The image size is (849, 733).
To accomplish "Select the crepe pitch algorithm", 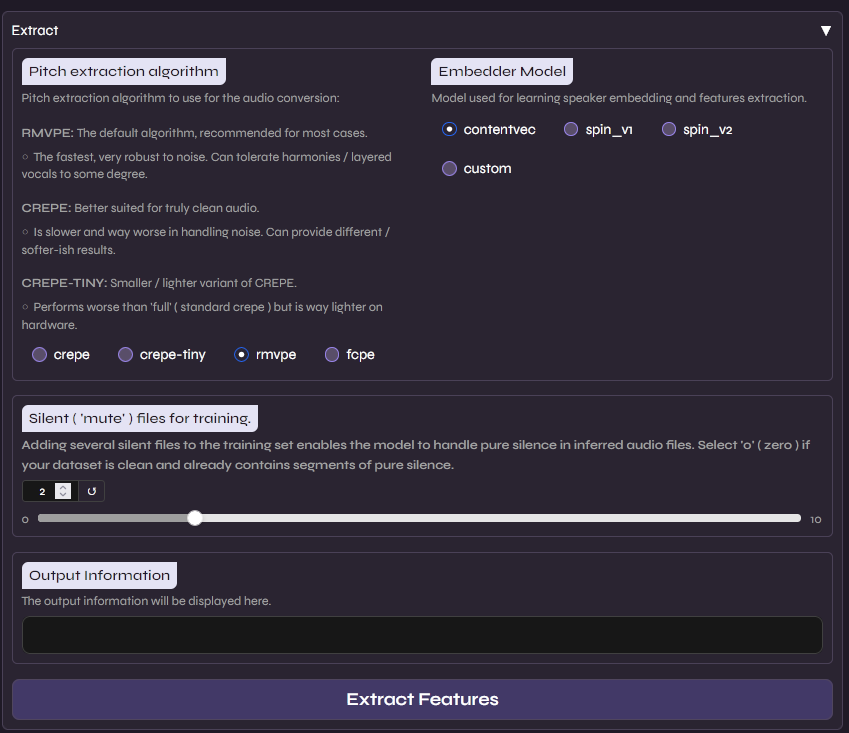I will 40,355.
